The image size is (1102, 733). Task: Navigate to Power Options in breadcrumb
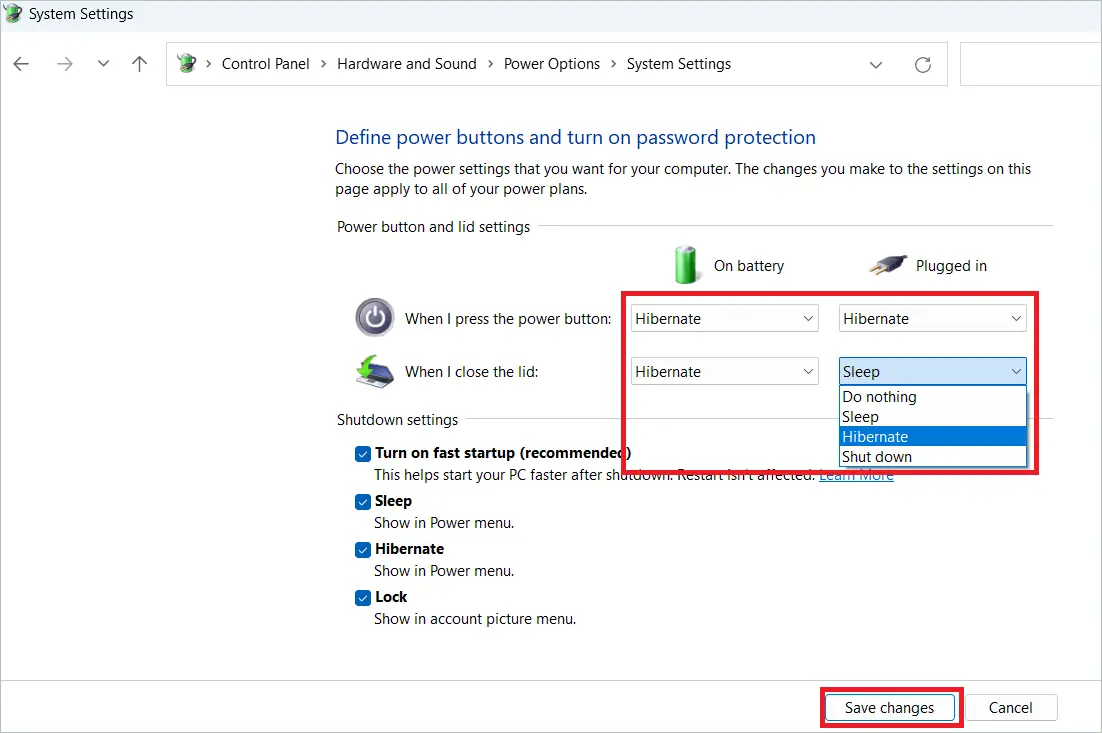coord(552,63)
